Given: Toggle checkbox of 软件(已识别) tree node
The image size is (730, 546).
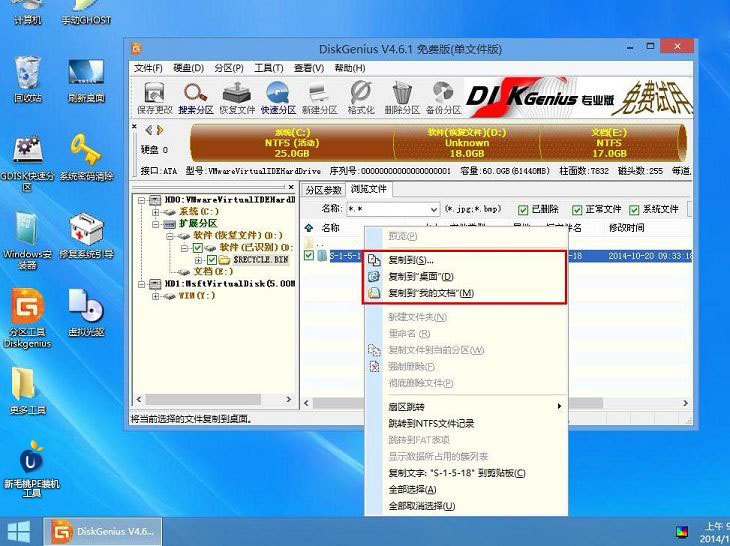Looking at the screenshot, I should [197, 248].
